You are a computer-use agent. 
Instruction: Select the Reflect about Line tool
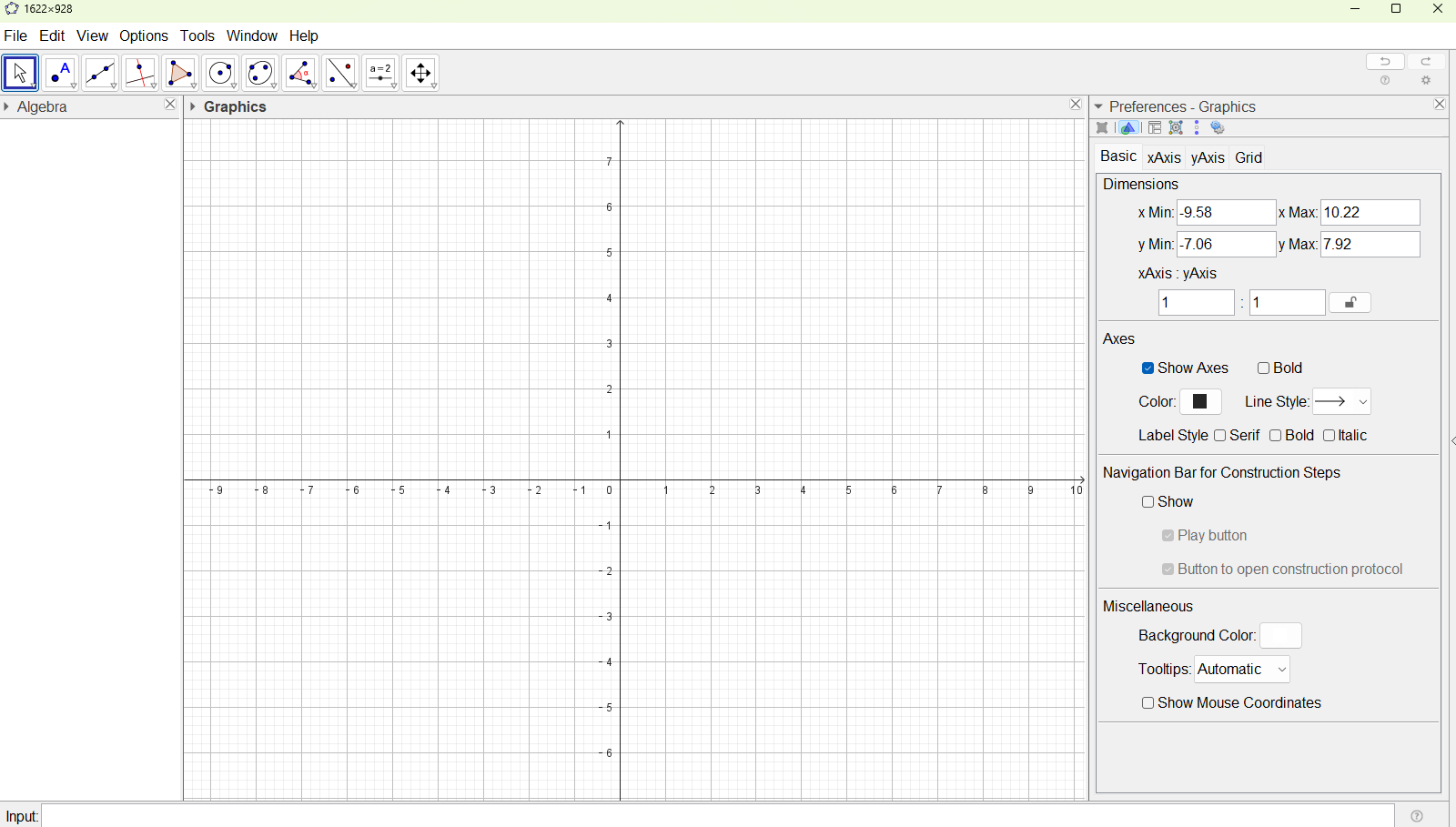click(x=340, y=73)
